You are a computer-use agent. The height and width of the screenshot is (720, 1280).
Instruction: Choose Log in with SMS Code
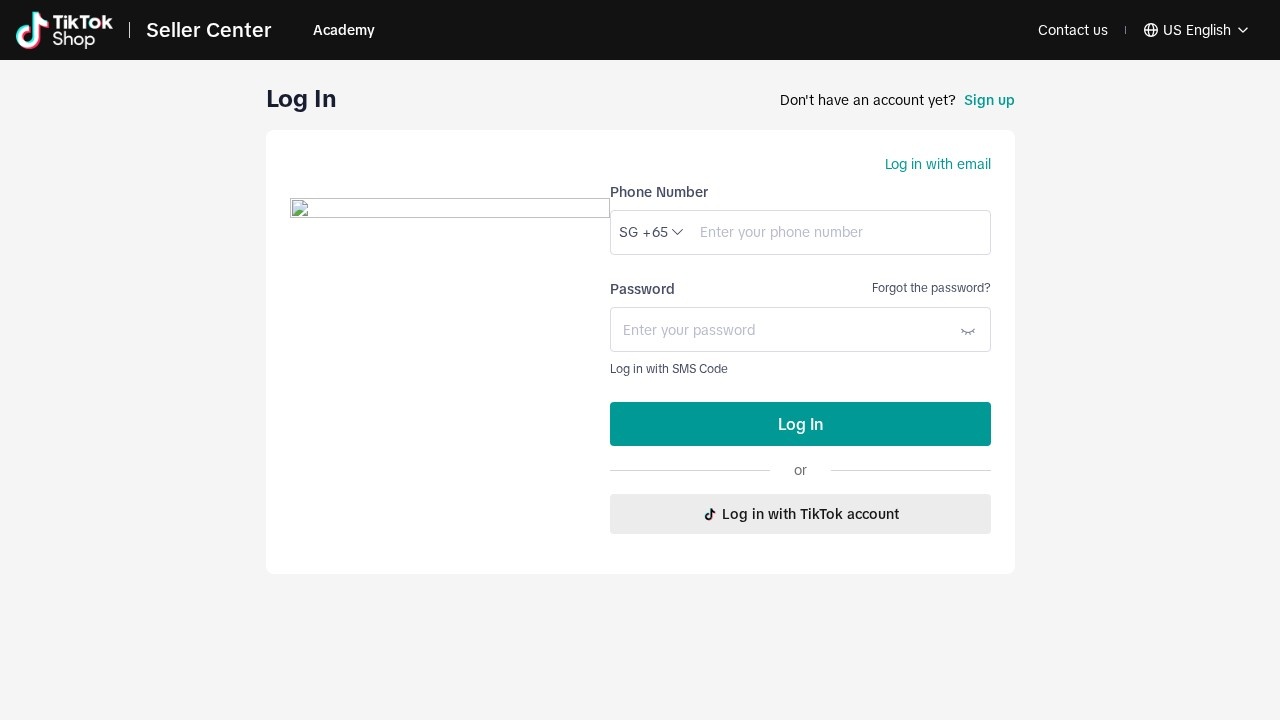(x=669, y=369)
